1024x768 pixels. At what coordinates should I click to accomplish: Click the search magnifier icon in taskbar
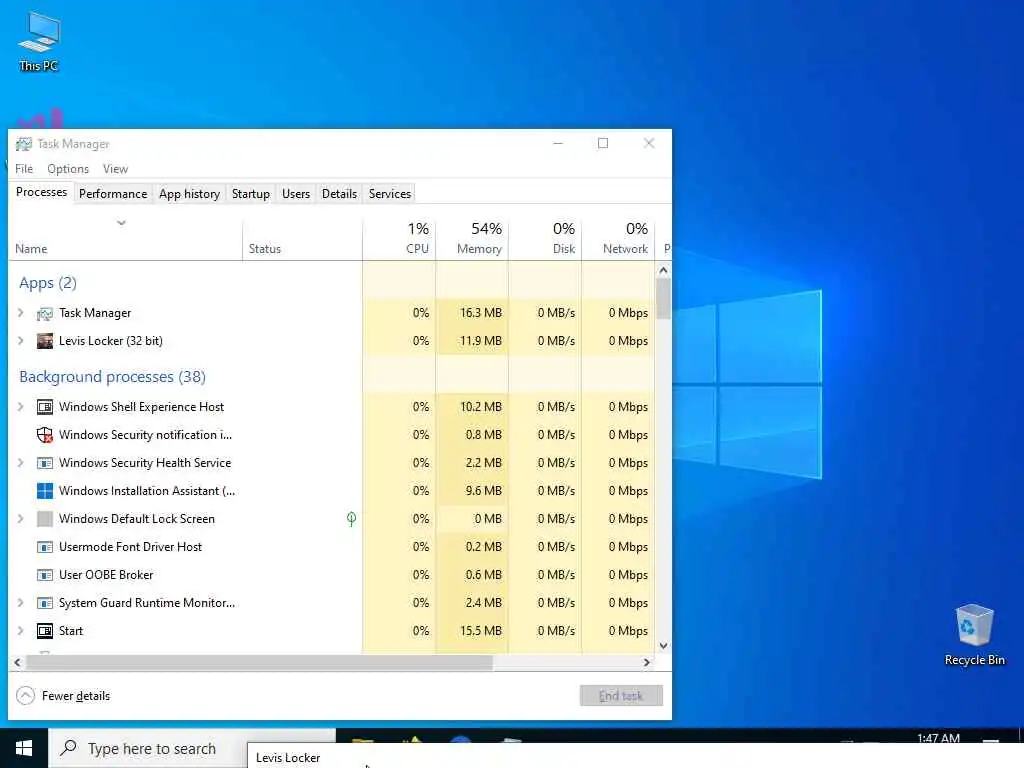point(68,748)
